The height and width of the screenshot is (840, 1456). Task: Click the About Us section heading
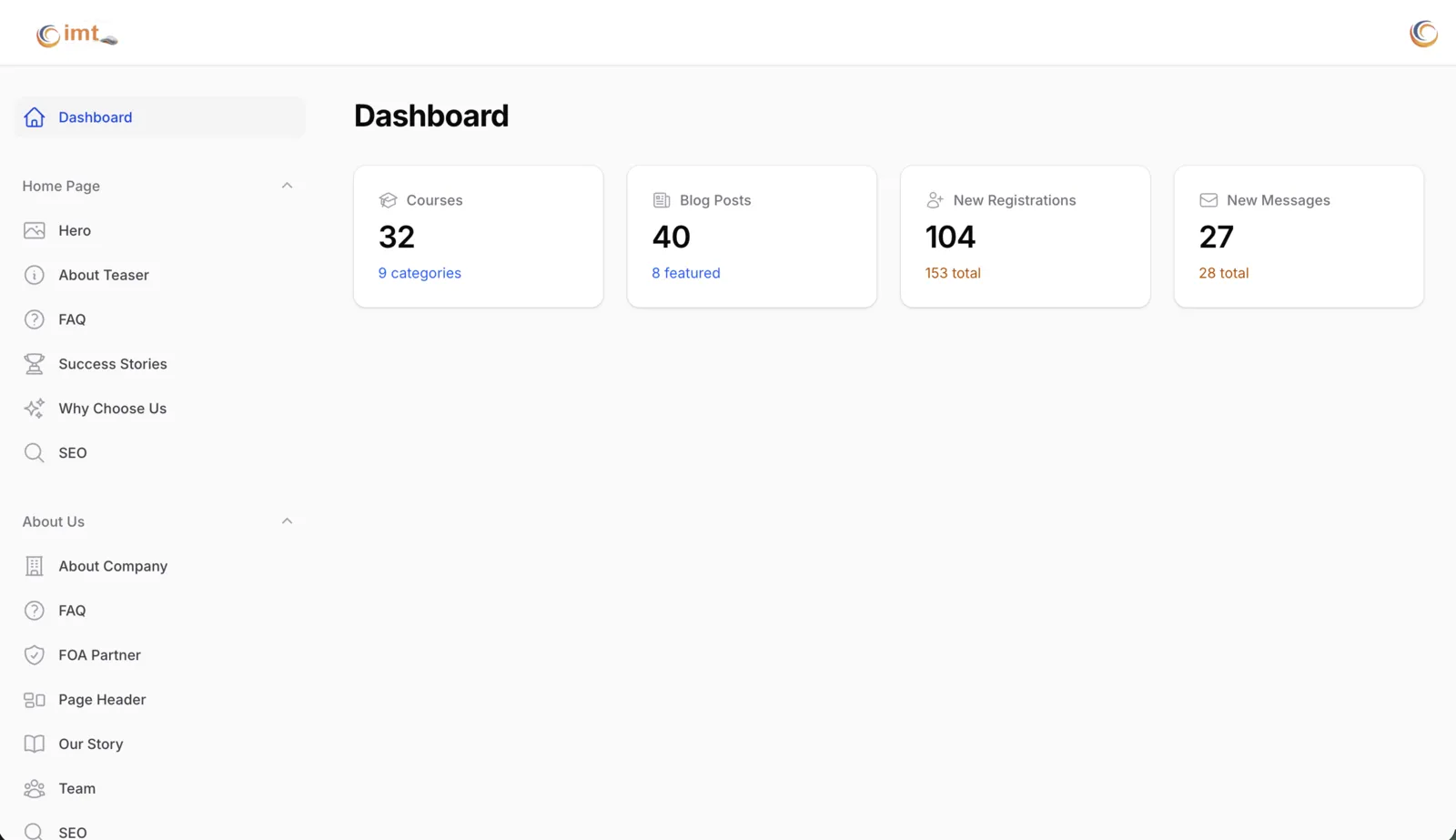(54, 521)
